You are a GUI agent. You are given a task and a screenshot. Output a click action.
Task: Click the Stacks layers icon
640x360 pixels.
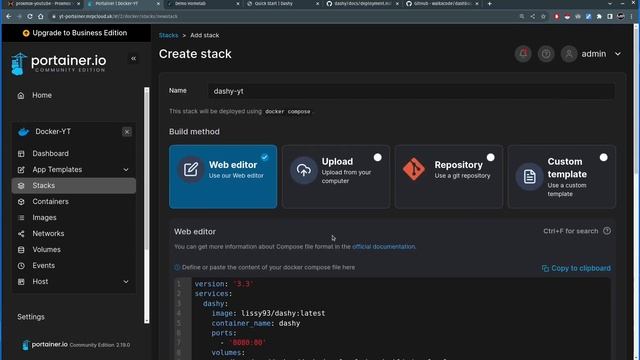[21, 185]
